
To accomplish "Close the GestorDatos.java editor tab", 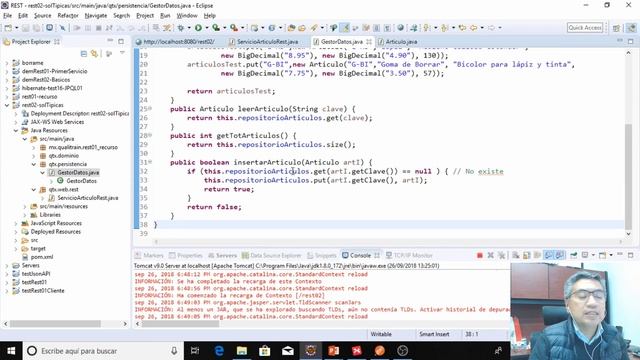I will point(369,42).
